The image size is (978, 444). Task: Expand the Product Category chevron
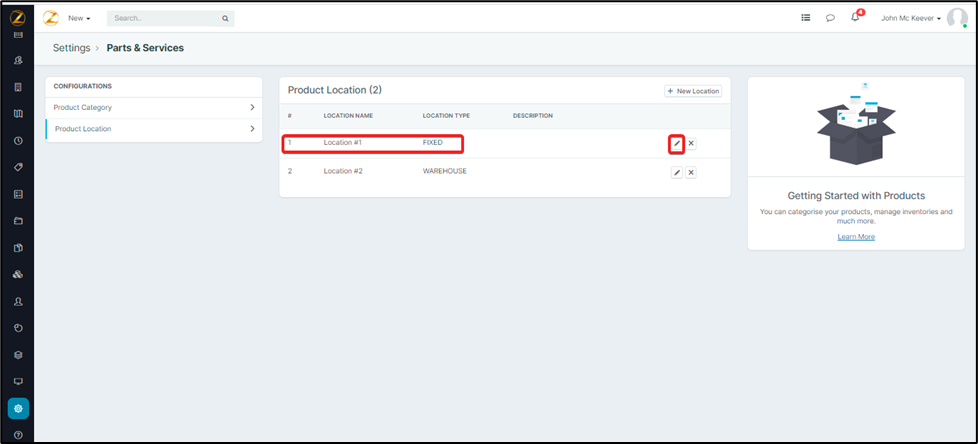252,107
